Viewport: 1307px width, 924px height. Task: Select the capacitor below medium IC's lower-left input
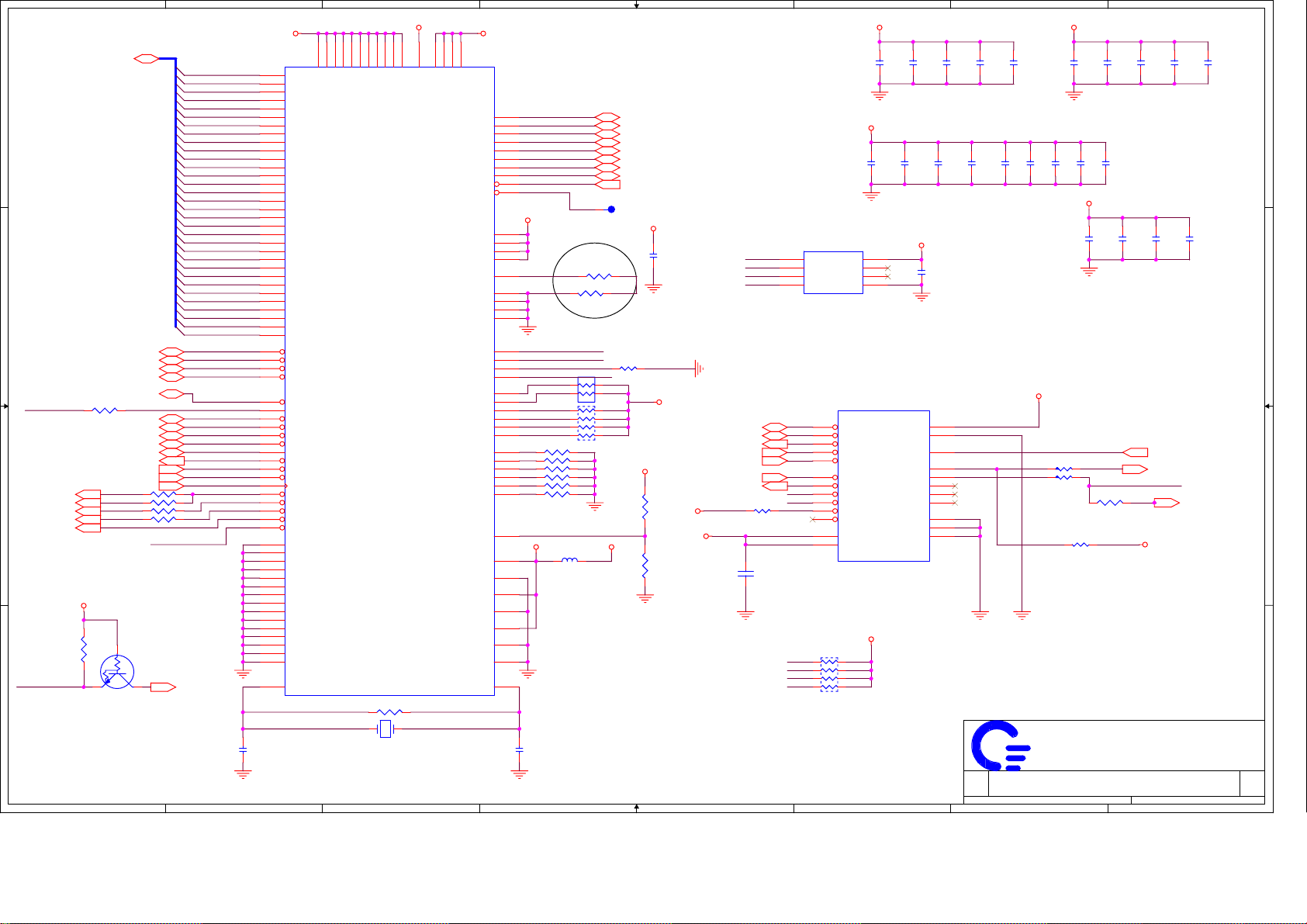[x=745, y=573]
